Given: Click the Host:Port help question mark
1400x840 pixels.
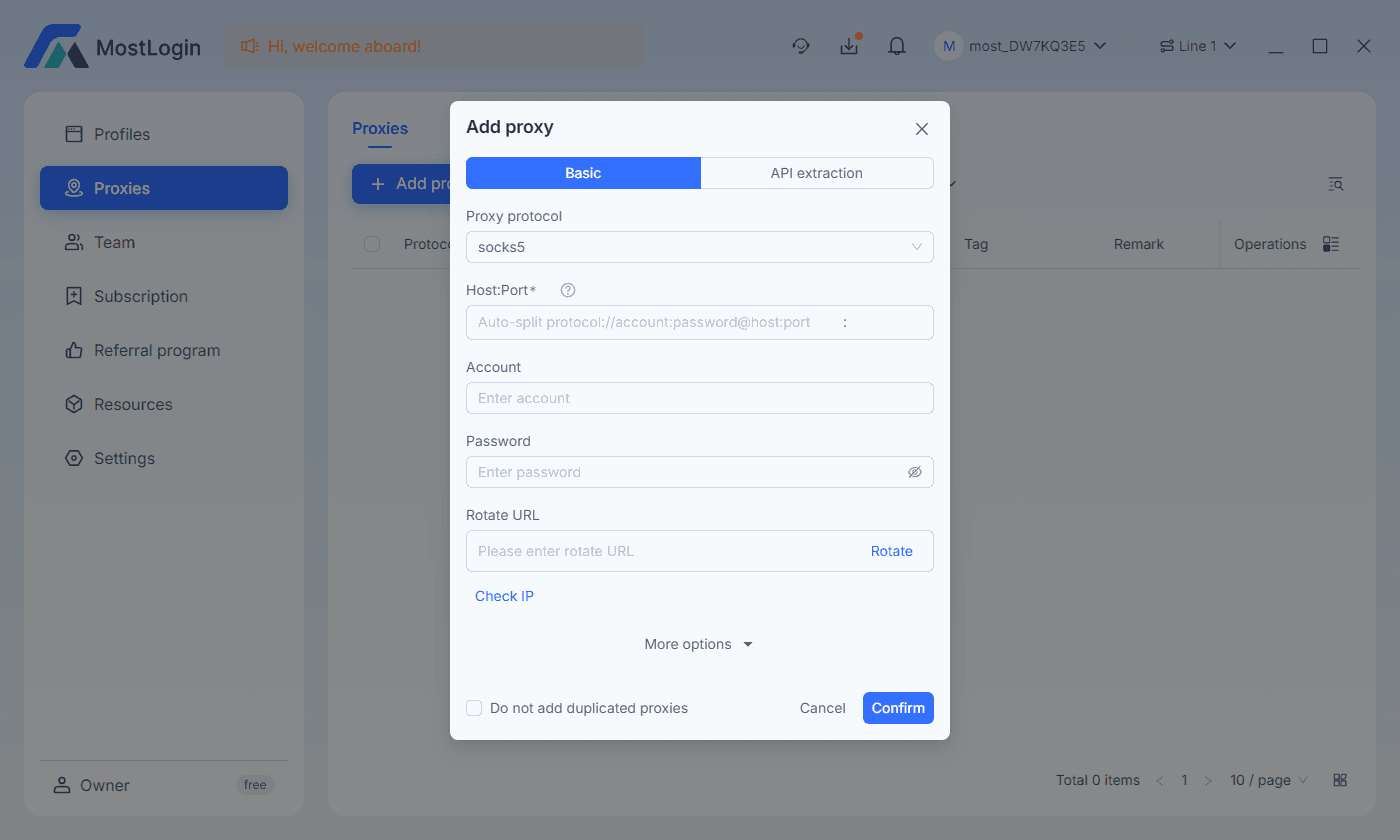Looking at the screenshot, I should [x=568, y=290].
